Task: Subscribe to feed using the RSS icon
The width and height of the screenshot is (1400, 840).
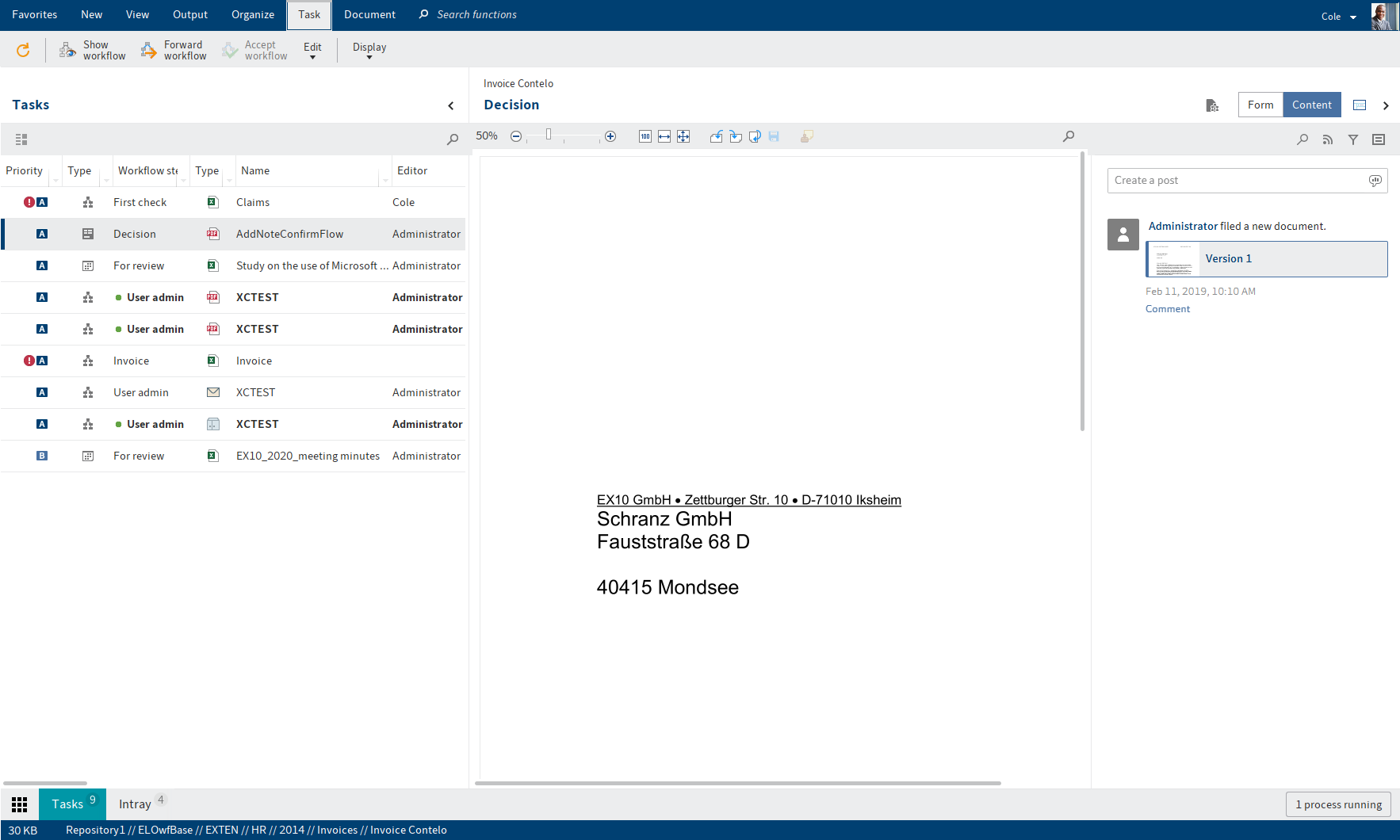Action: [x=1328, y=139]
